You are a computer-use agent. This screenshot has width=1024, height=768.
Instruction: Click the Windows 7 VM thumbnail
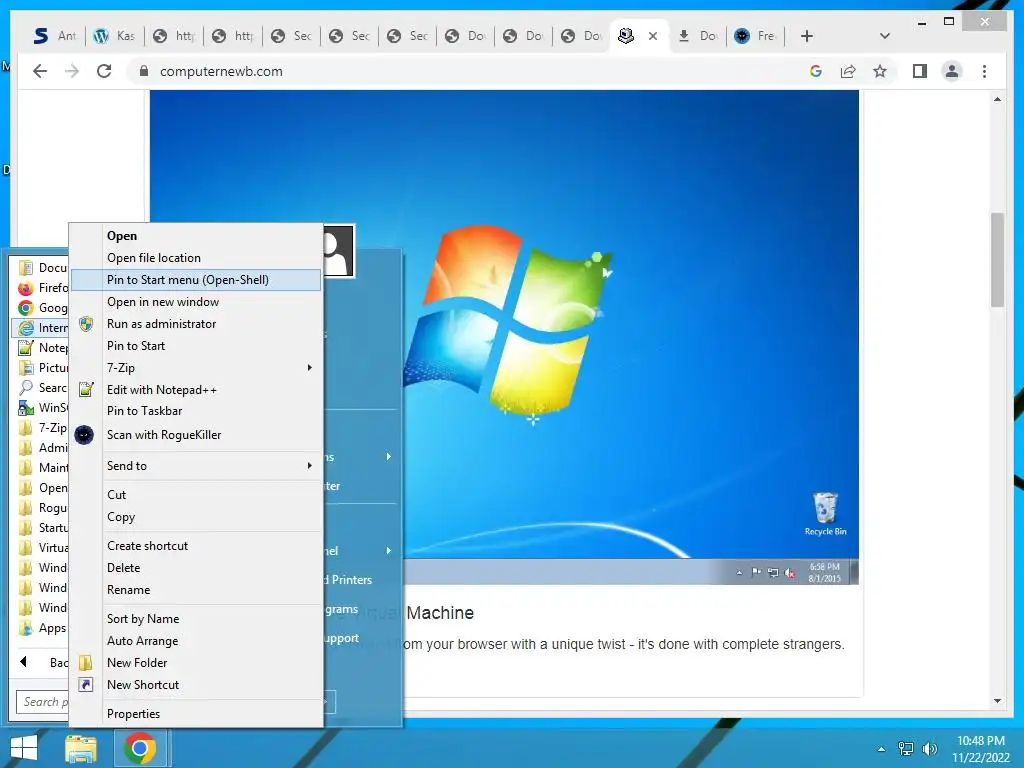coord(504,337)
